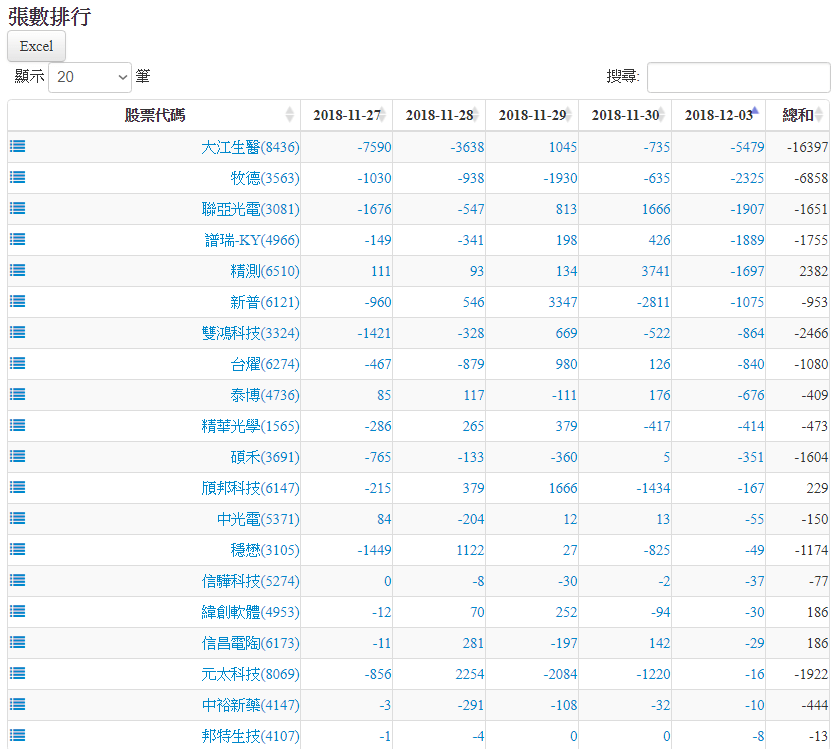831x749 pixels.
Task: Sort by 2018-11-29 column header
Action: (532, 115)
